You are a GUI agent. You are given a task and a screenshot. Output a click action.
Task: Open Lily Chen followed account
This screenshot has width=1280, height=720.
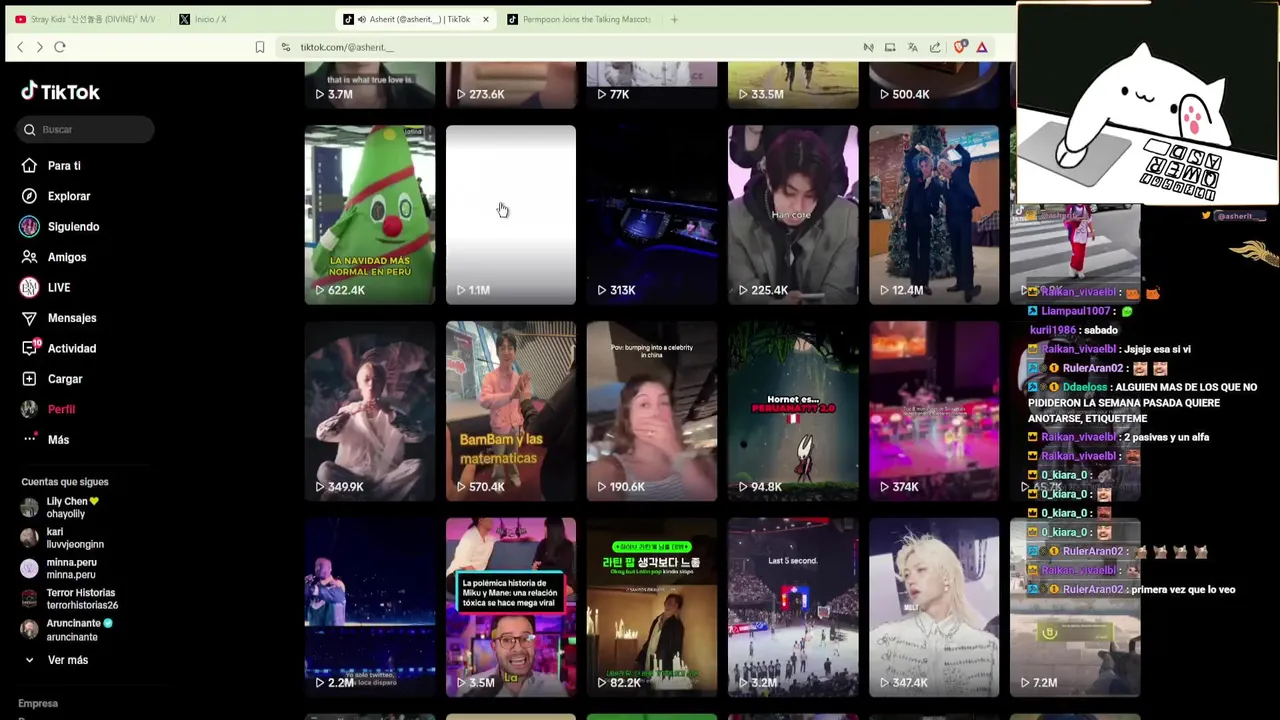coord(73,507)
